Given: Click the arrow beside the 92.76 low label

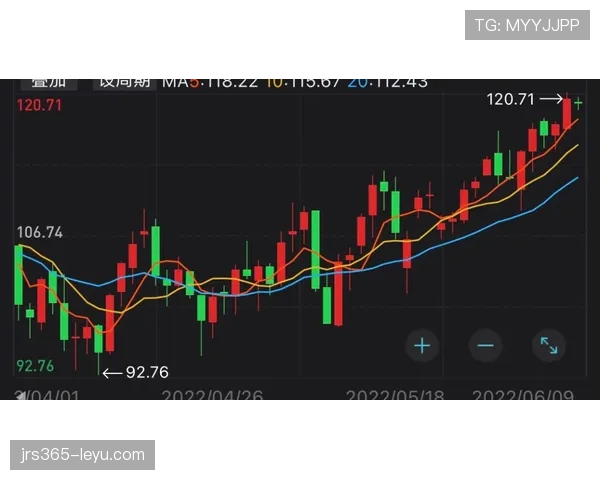Looking at the screenshot, I should pos(112,372).
